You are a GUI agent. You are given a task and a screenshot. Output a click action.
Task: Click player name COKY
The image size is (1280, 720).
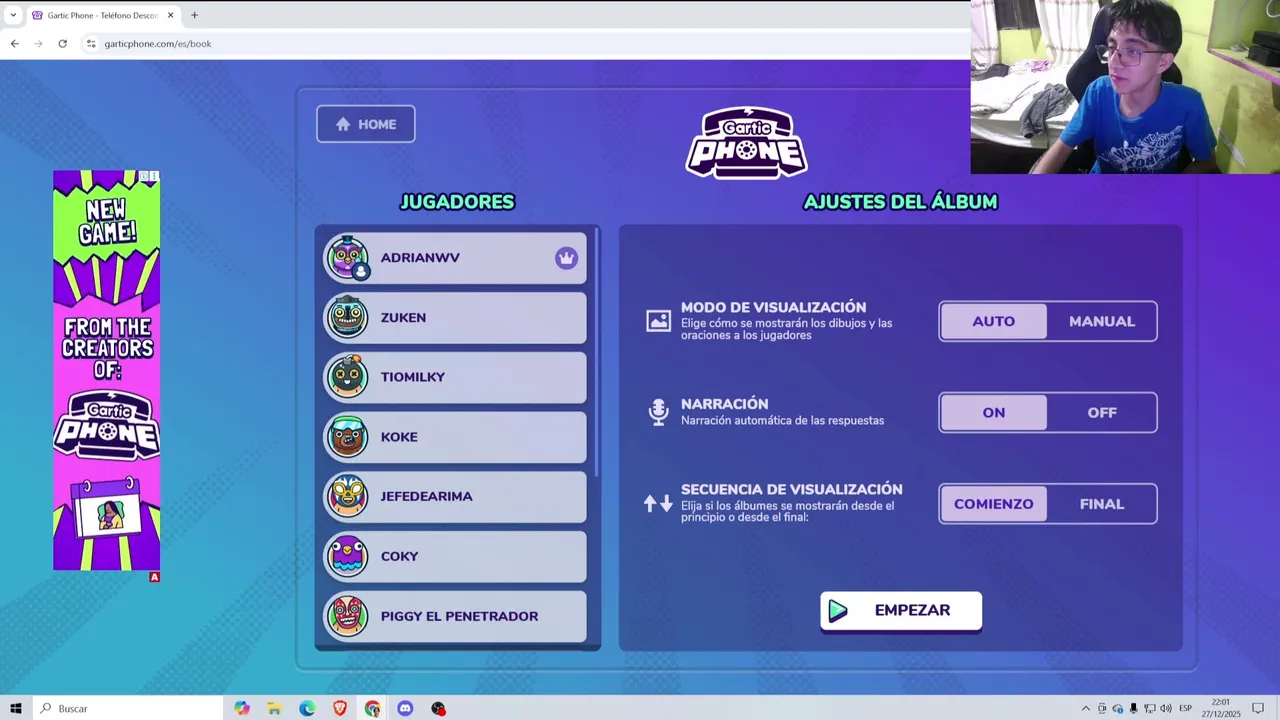[399, 556]
